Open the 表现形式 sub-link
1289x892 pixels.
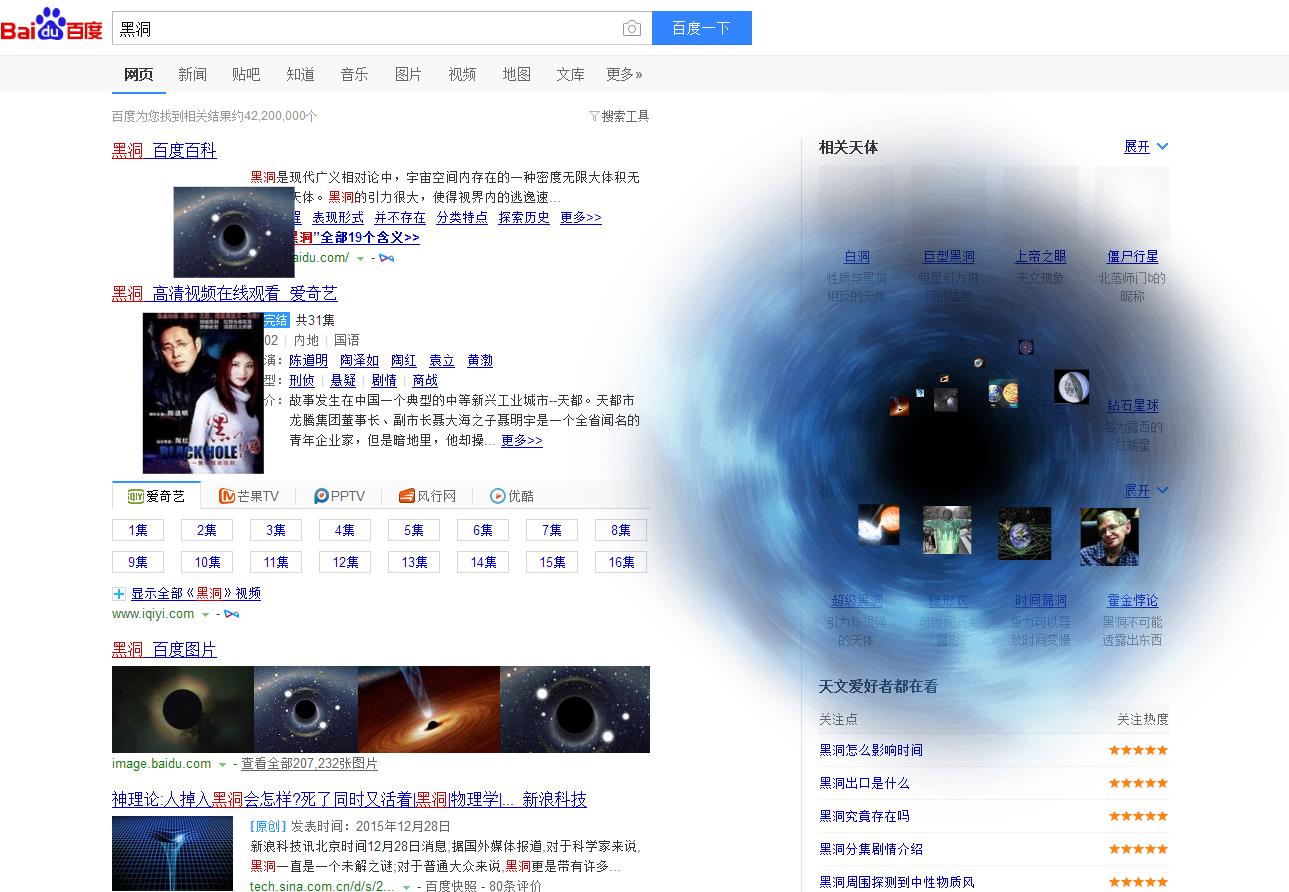click(x=338, y=218)
